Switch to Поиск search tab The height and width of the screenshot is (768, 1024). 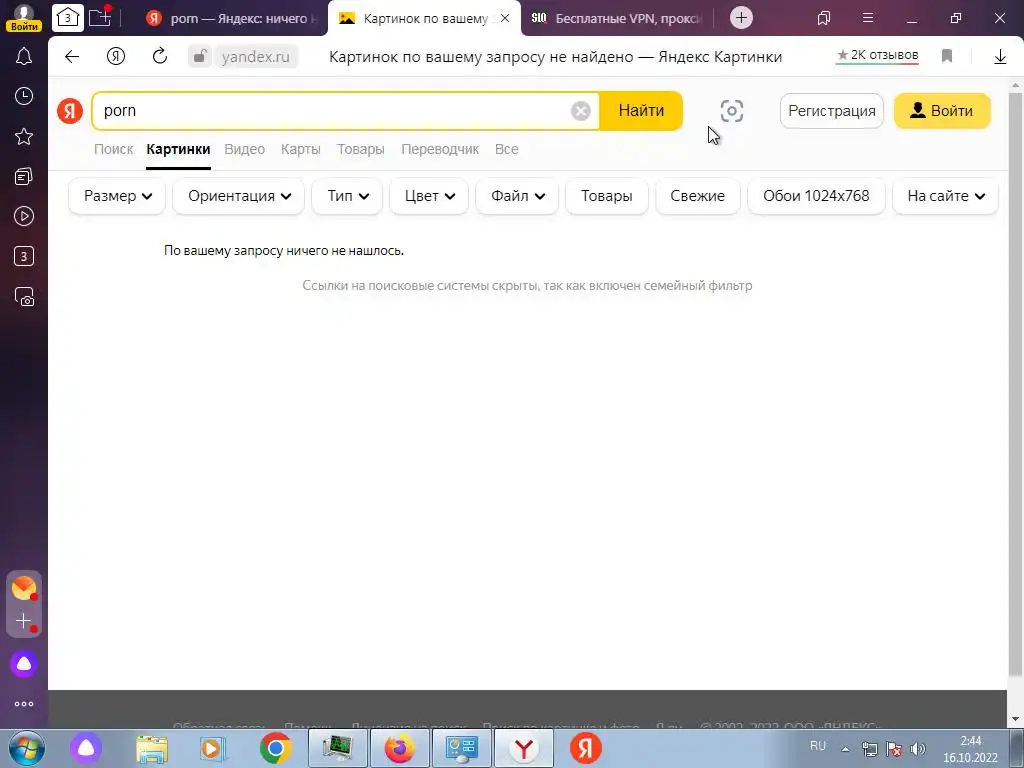point(114,150)
